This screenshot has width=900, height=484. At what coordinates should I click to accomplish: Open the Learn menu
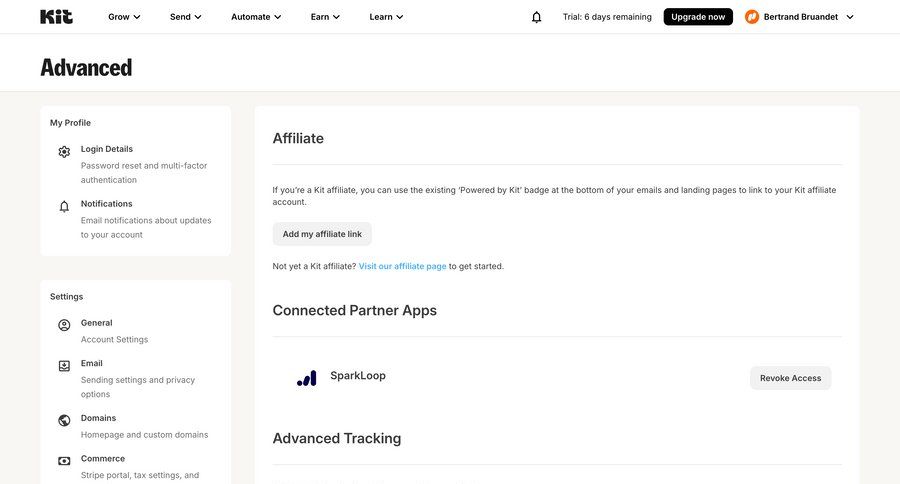(x=386, y=17)
